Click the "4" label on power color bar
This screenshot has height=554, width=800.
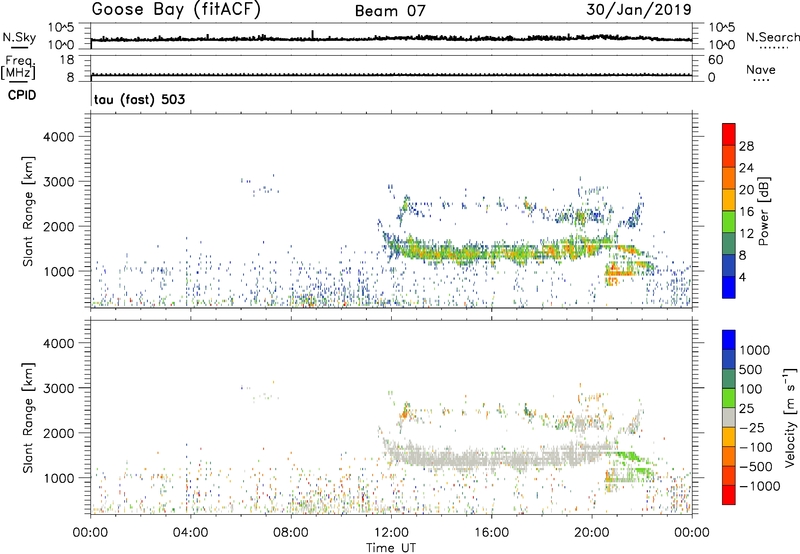click(x=743, y=277)
